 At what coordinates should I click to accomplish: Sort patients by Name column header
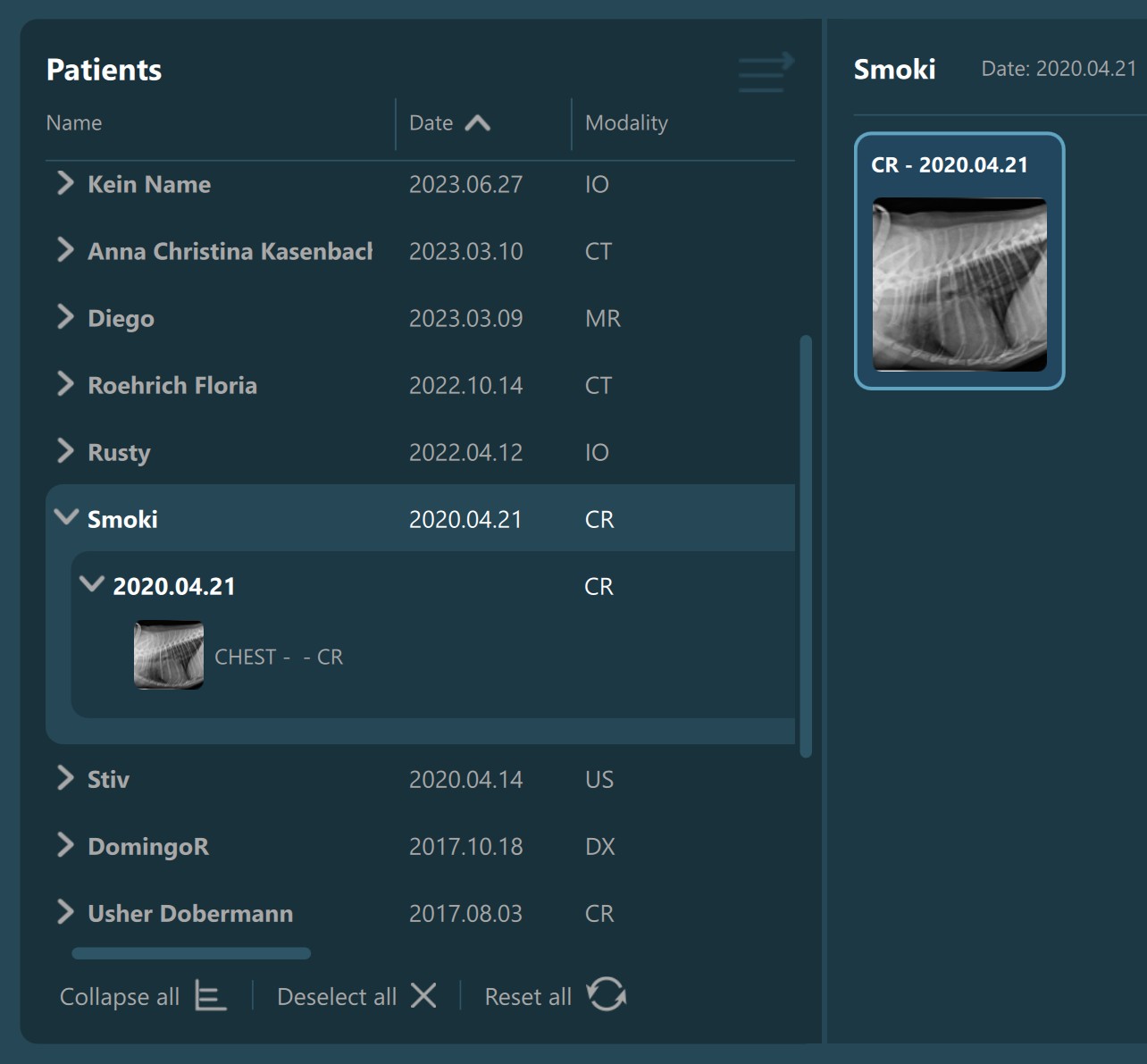(x=74, y=123)
